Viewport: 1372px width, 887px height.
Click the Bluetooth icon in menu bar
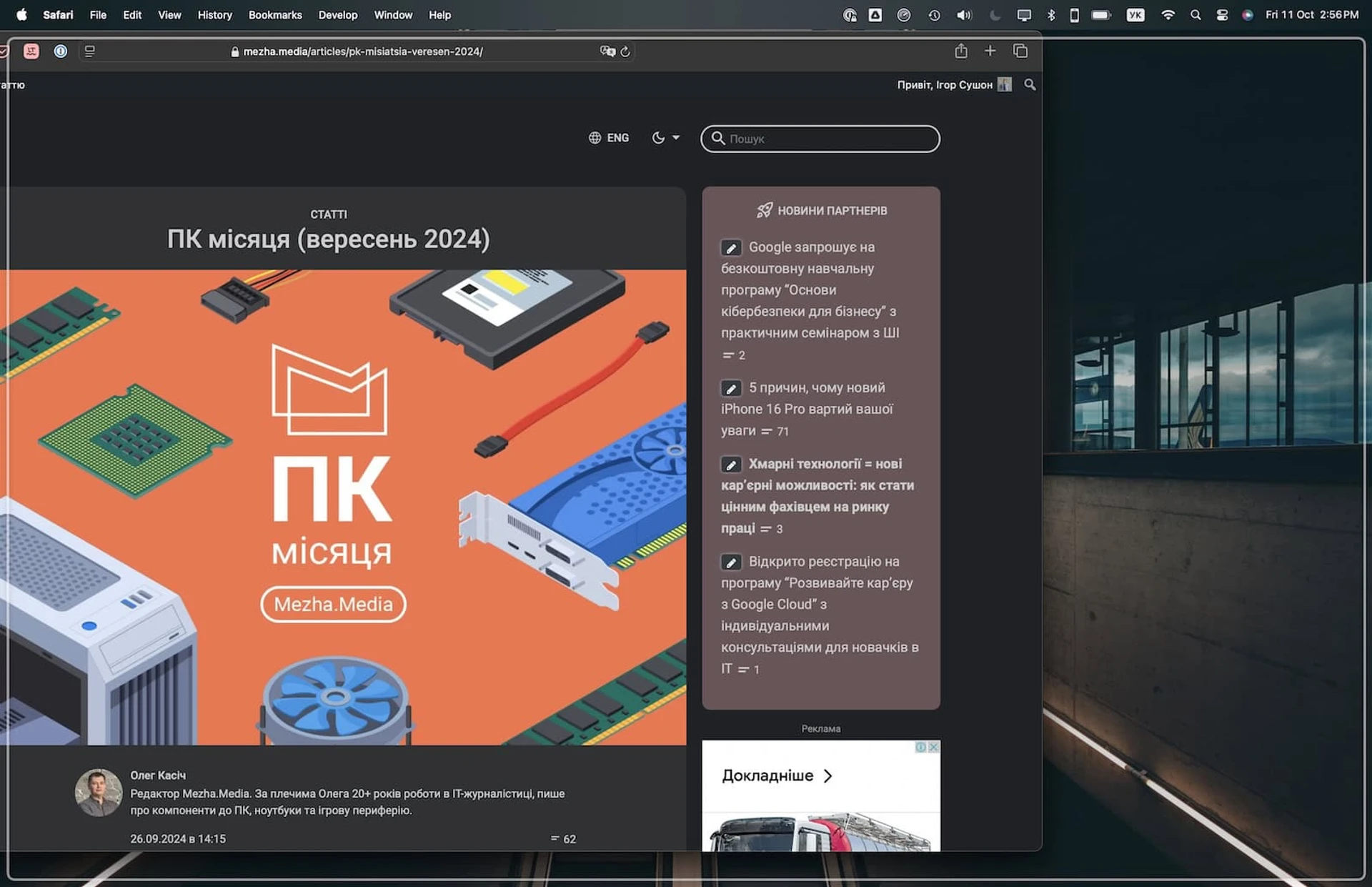tap(1051, 14)
